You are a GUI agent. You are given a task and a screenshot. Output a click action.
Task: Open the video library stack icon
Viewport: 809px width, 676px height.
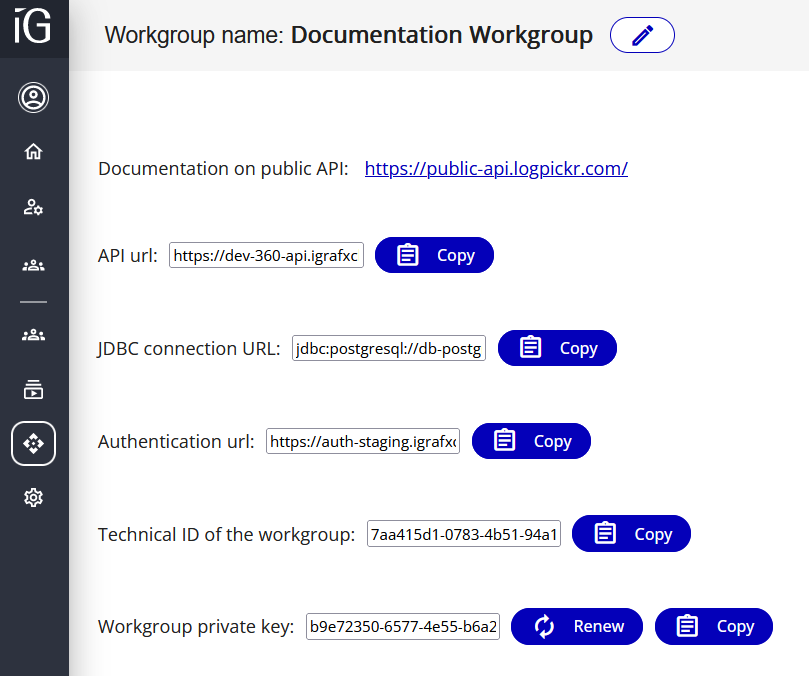(x=34, y=389)
